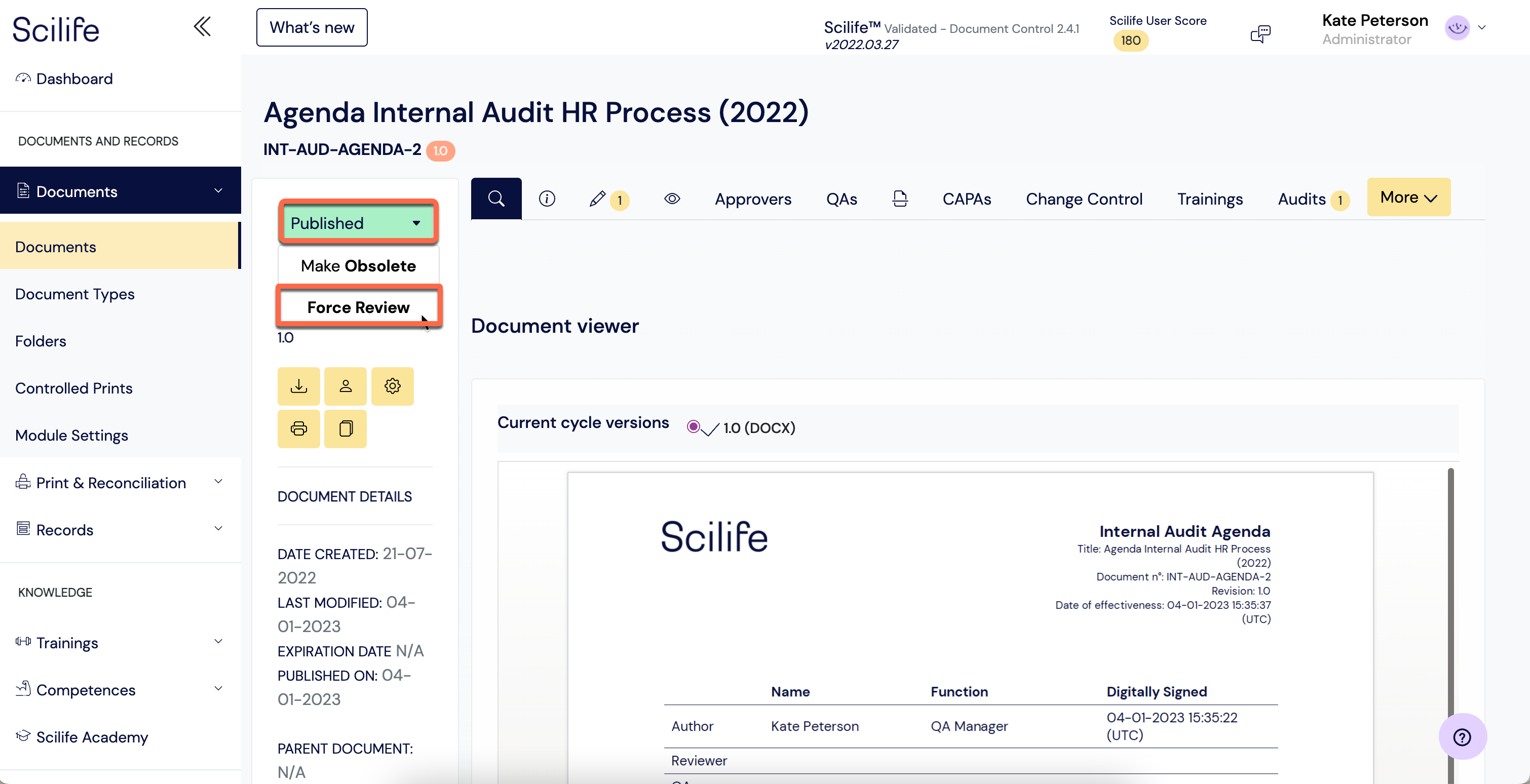Click the Kate Peterson avatar icon
The width and height of the screenshot is (1530, 784).
[x=1457, y=27]
